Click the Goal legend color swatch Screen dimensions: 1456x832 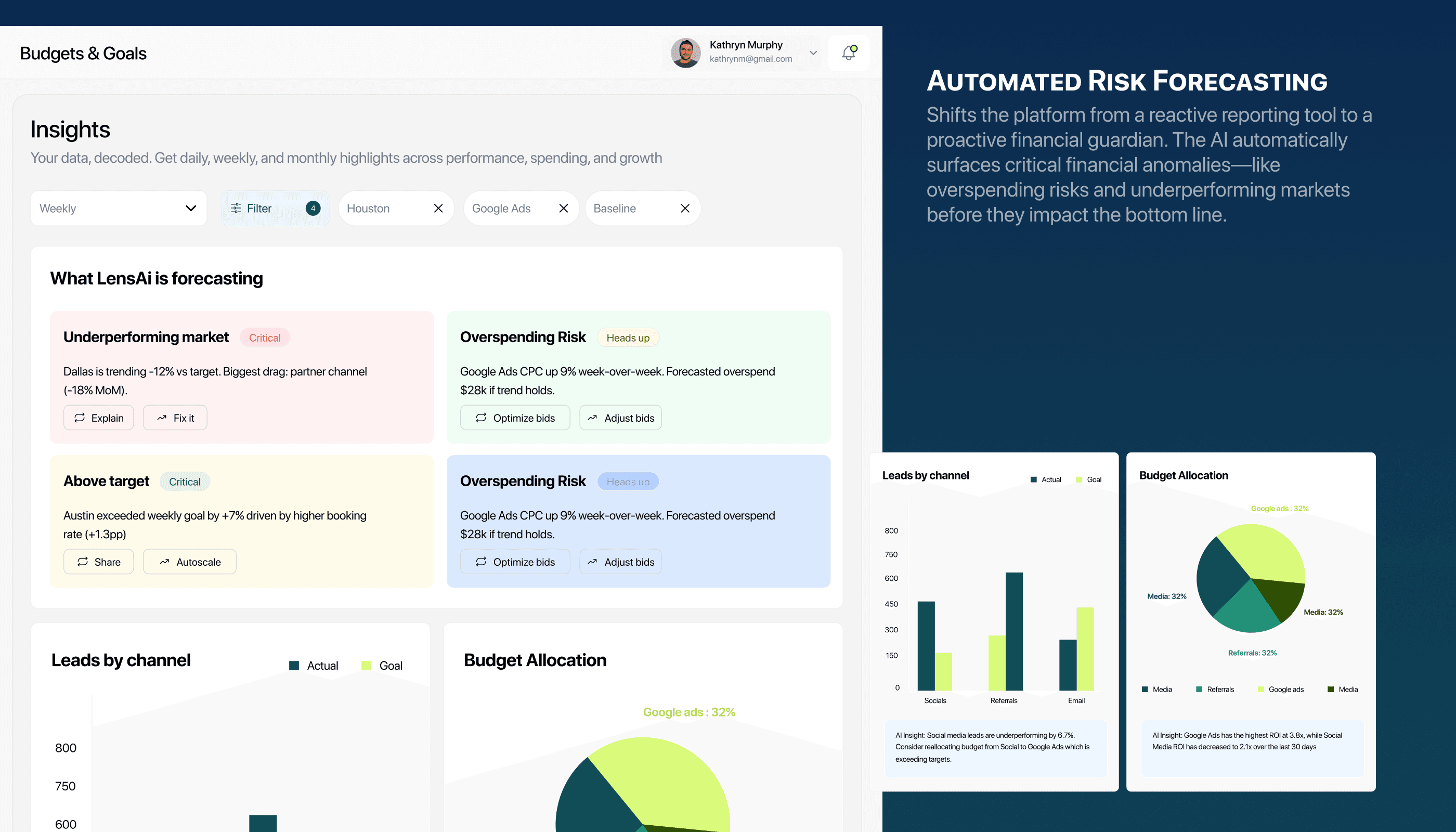click(366, 666)
